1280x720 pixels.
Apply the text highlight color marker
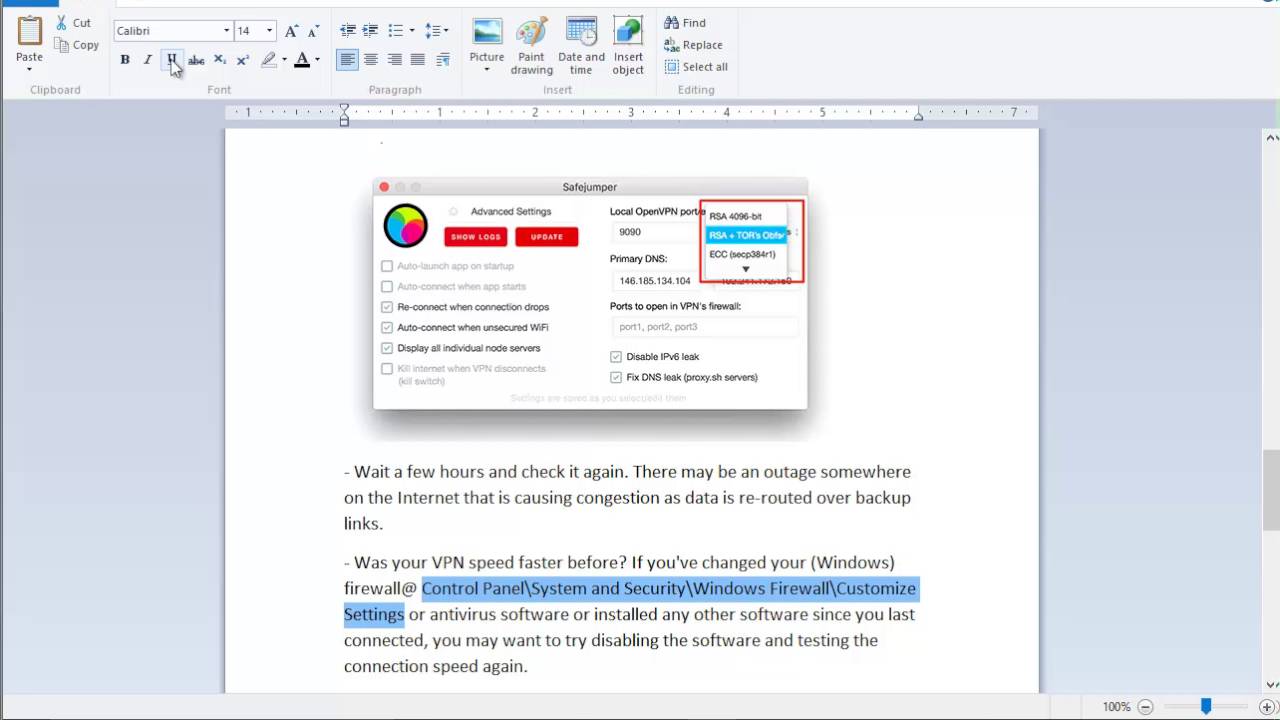pos(268,60)
